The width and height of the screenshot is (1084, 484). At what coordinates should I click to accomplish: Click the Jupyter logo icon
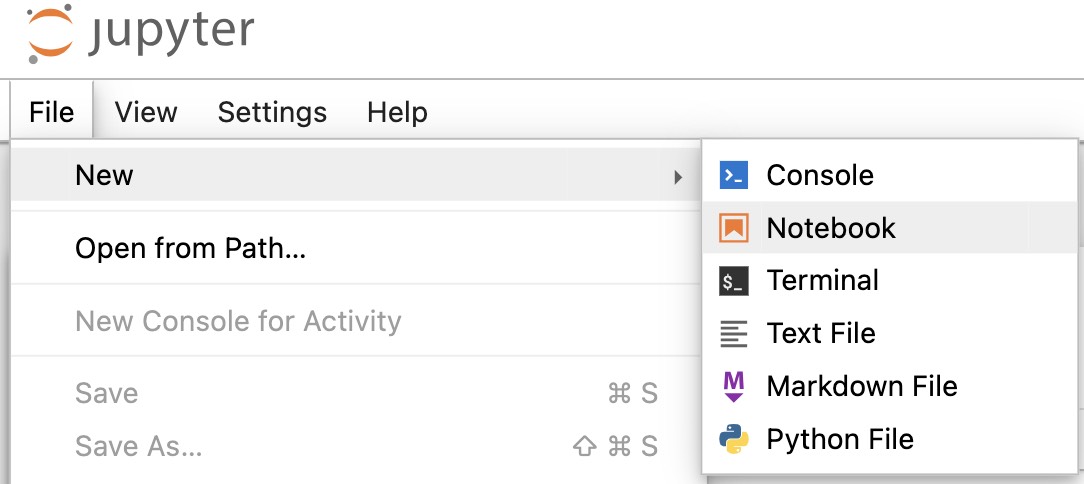[50, 33]
